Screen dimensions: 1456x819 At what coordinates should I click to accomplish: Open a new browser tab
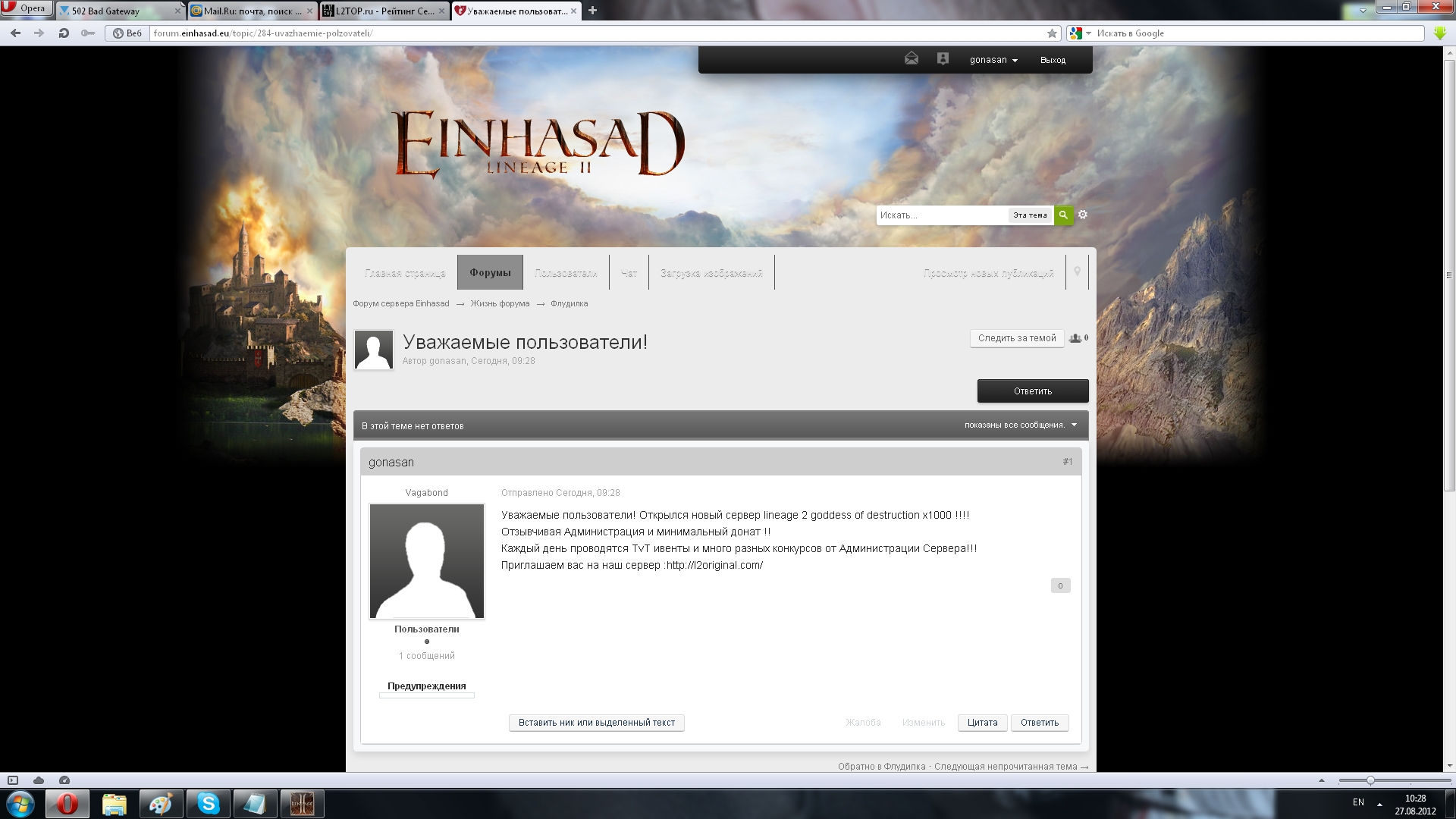pos(592,11)
